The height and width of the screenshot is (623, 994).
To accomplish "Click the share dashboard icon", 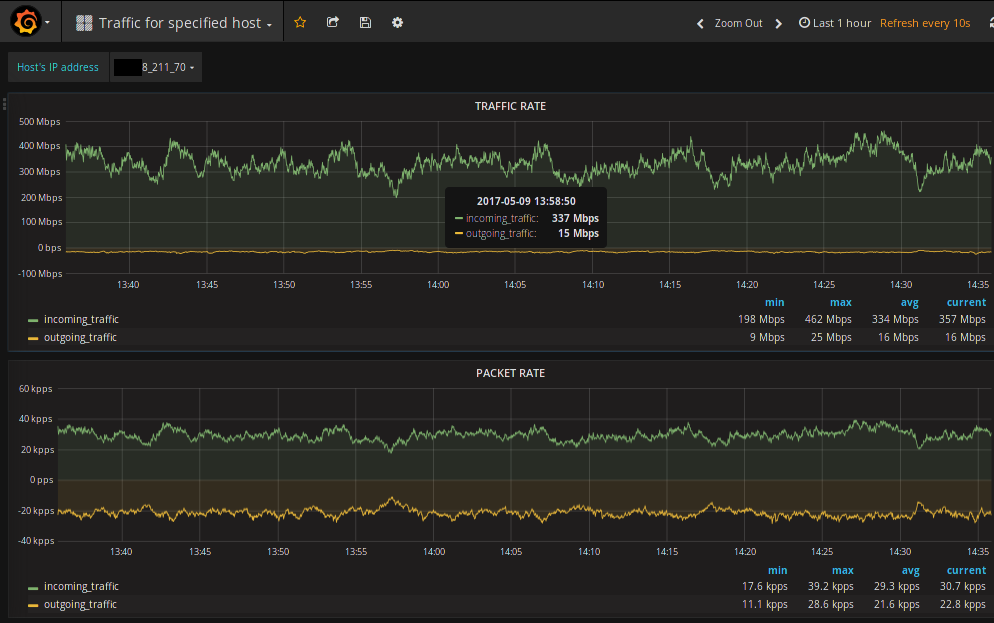I will click(333, 23).
